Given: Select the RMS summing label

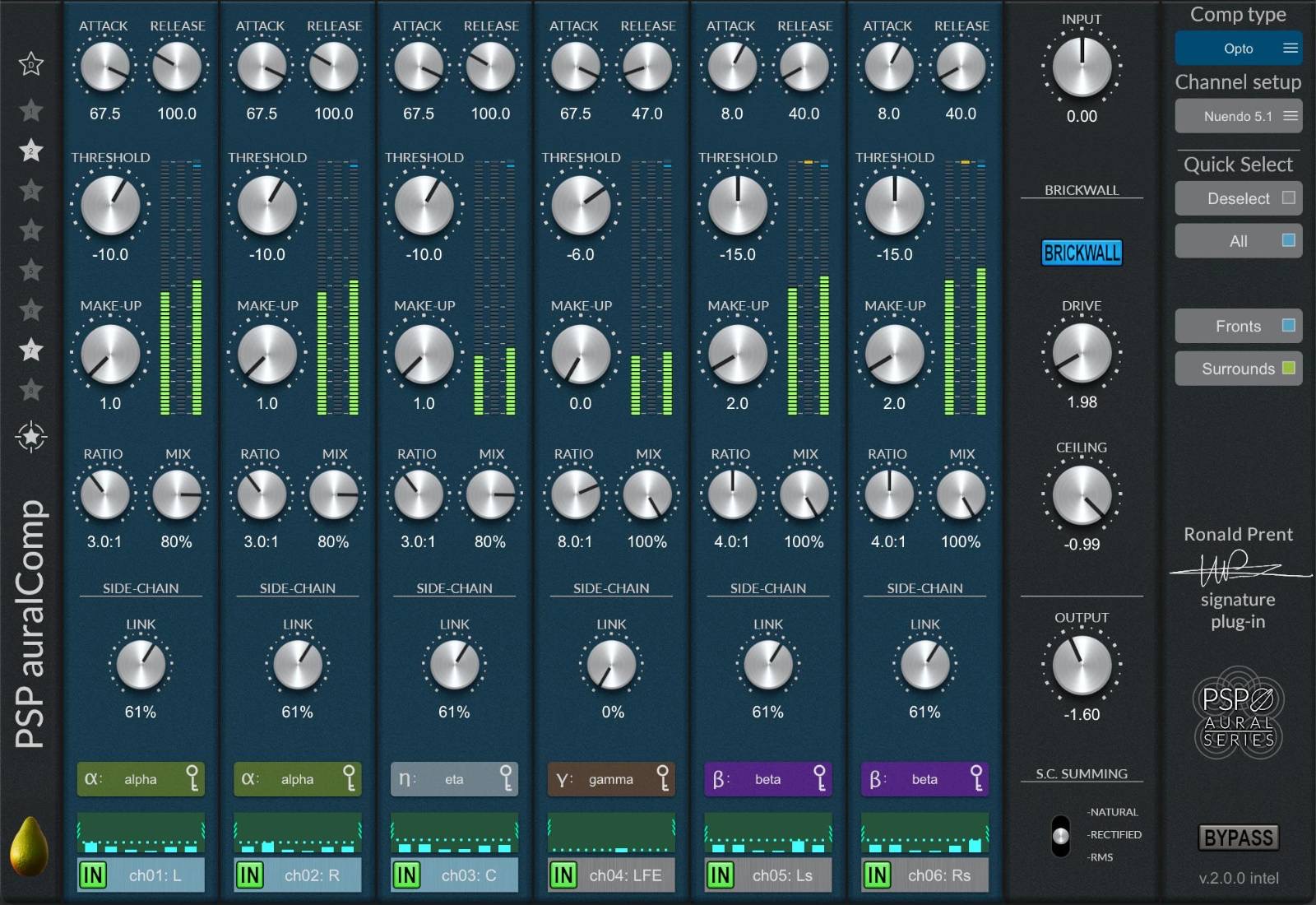Looking at the screenshot, I should coord(1101,857).
